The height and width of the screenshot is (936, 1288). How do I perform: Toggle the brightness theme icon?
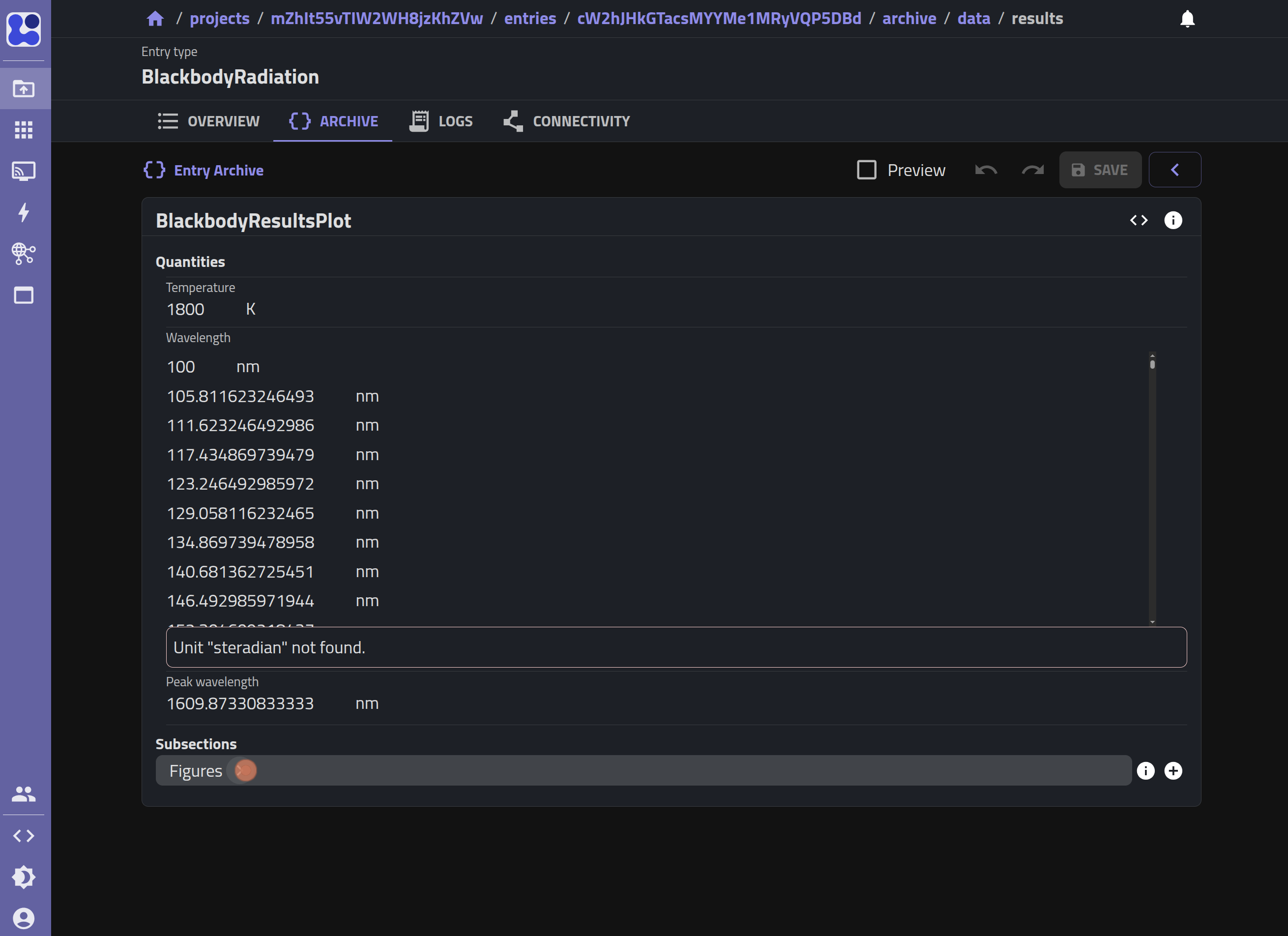(24, 877)
